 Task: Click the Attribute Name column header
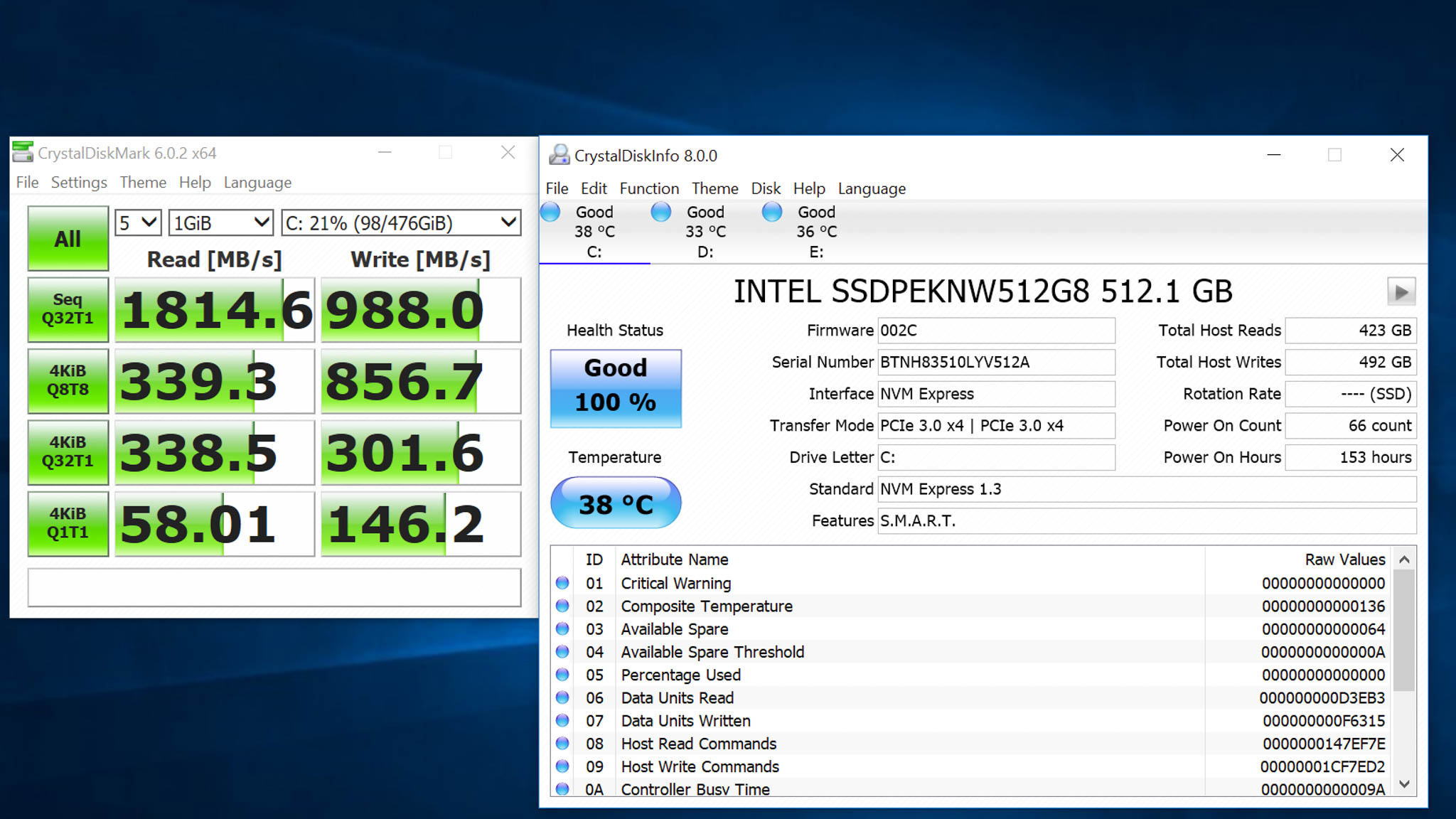(675, 560)
